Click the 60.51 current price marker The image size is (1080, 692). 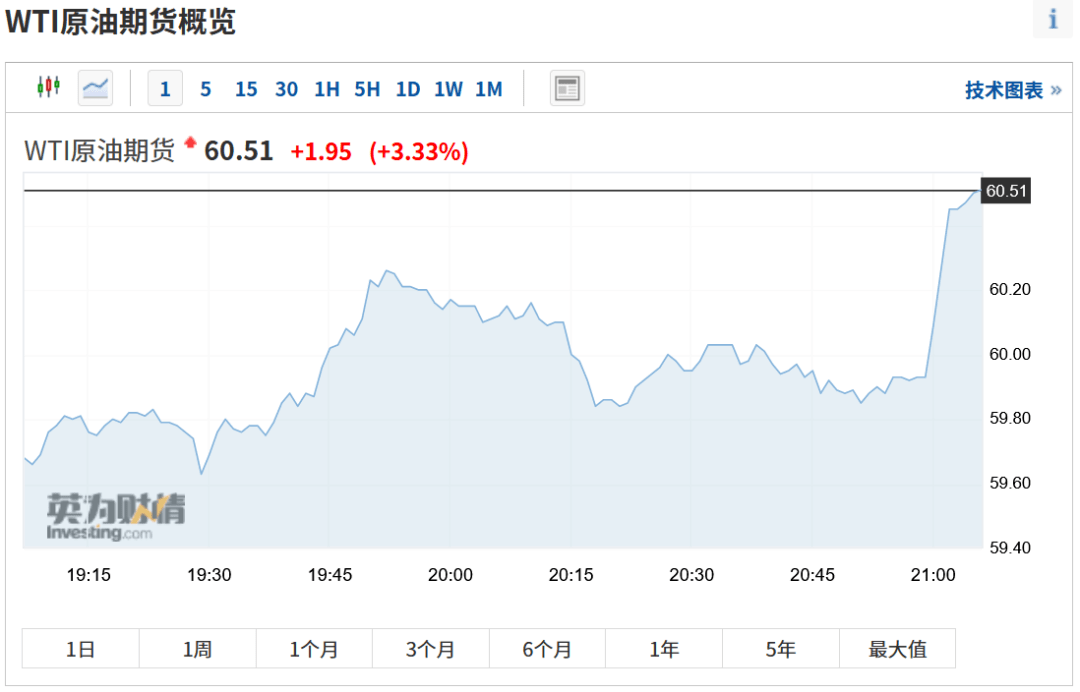click(1006, 191)
